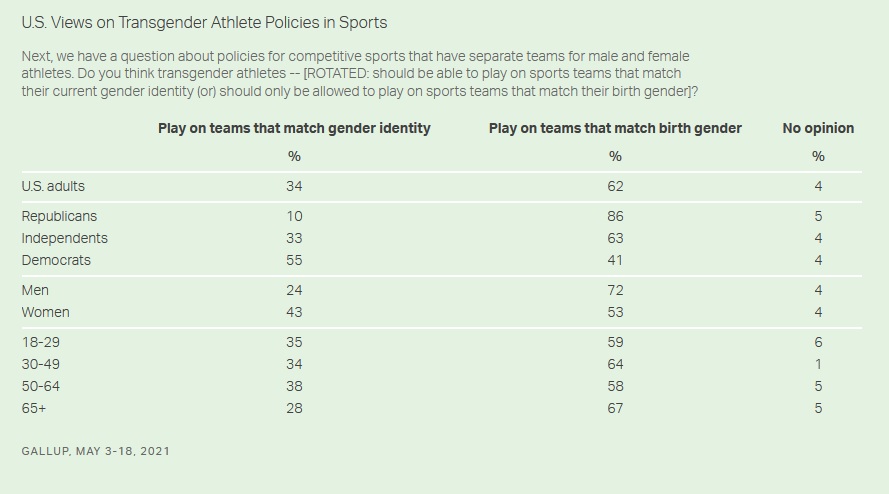Image resolution: width=889 pixels, height=494 pixels.
Task: Click the "Play on teams that match gender identity" header
Action: point(294,128)
